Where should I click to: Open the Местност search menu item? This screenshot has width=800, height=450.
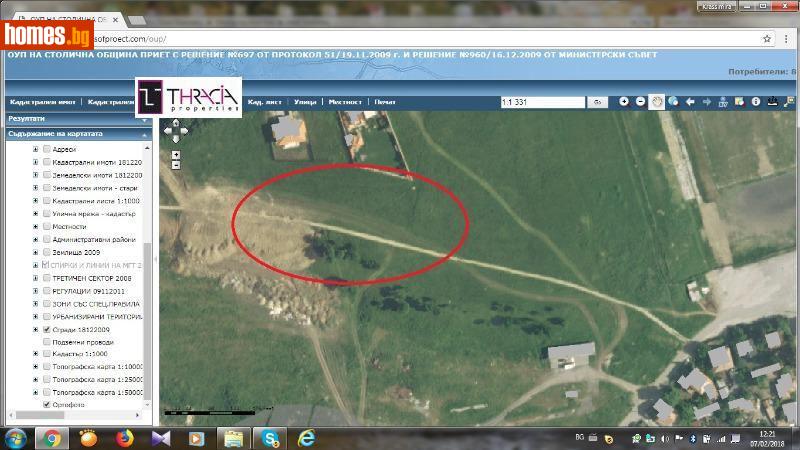345,102
